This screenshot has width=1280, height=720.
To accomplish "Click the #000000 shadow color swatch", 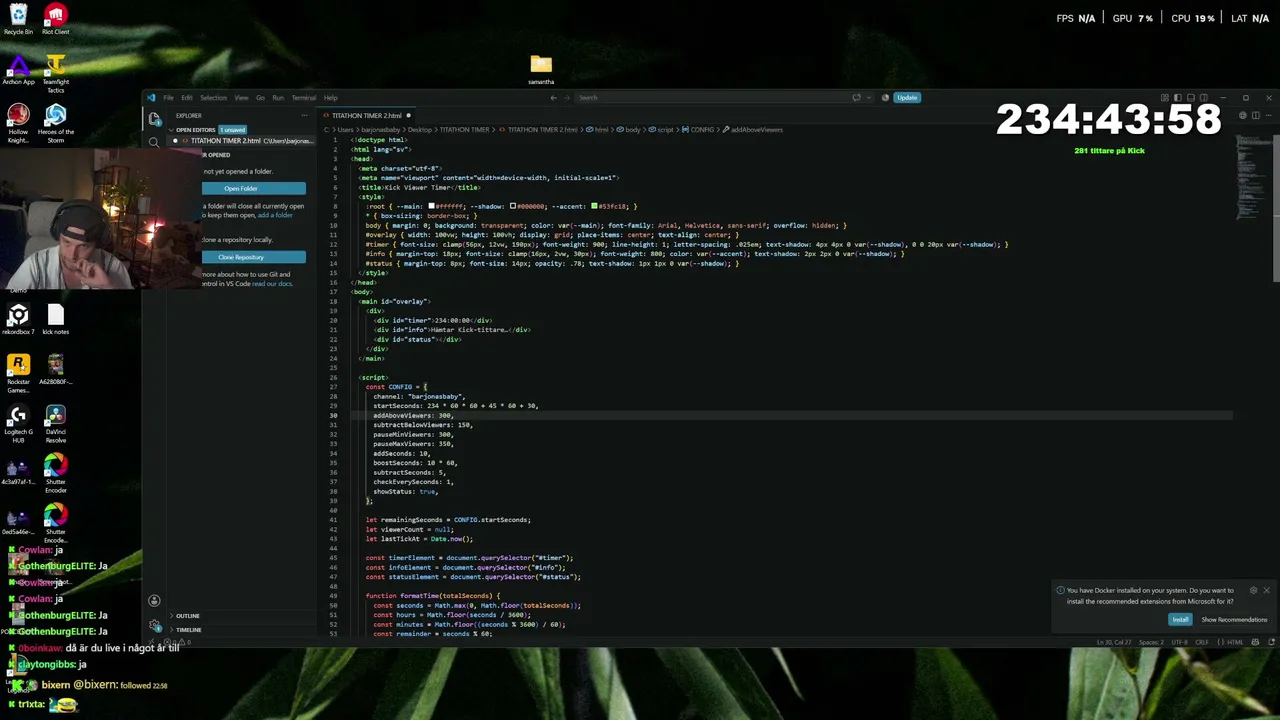I will click(513, 207).
